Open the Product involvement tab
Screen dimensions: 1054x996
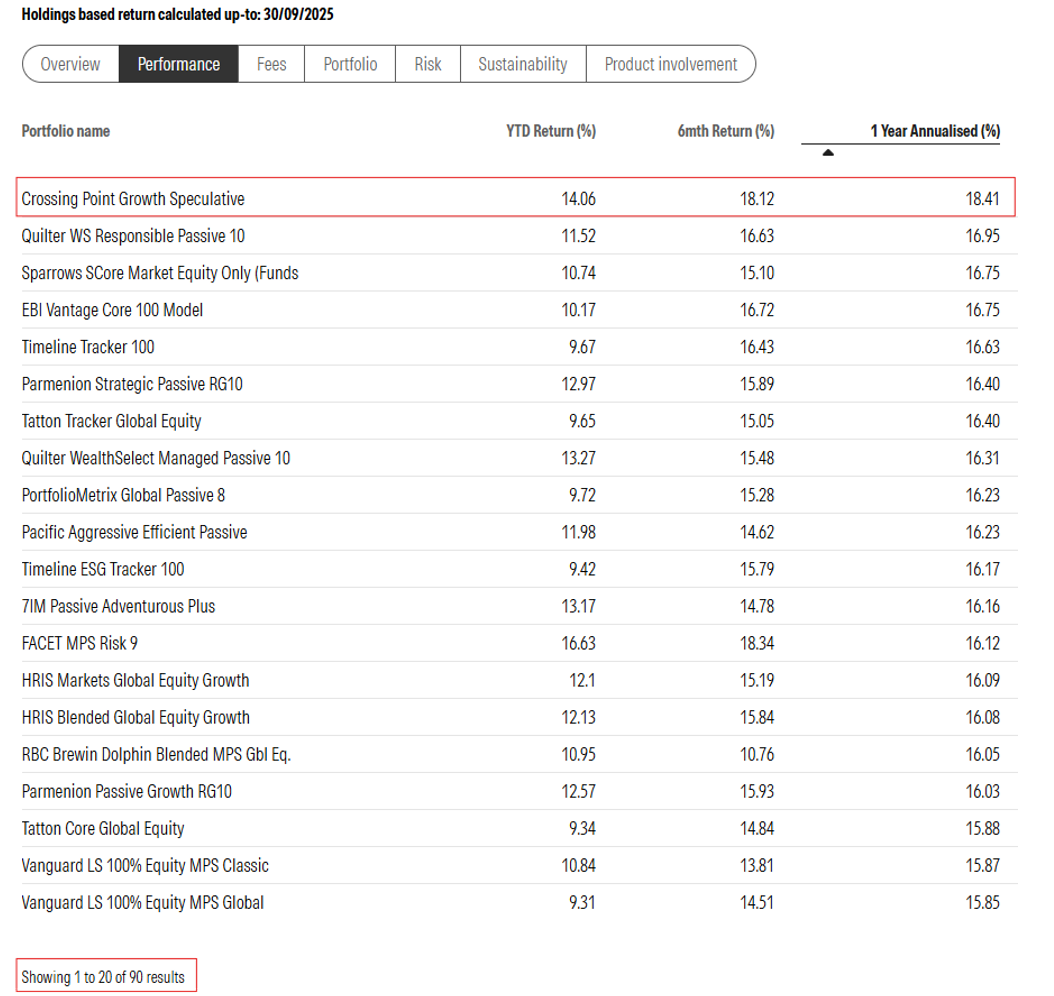[x=671, y=64]
